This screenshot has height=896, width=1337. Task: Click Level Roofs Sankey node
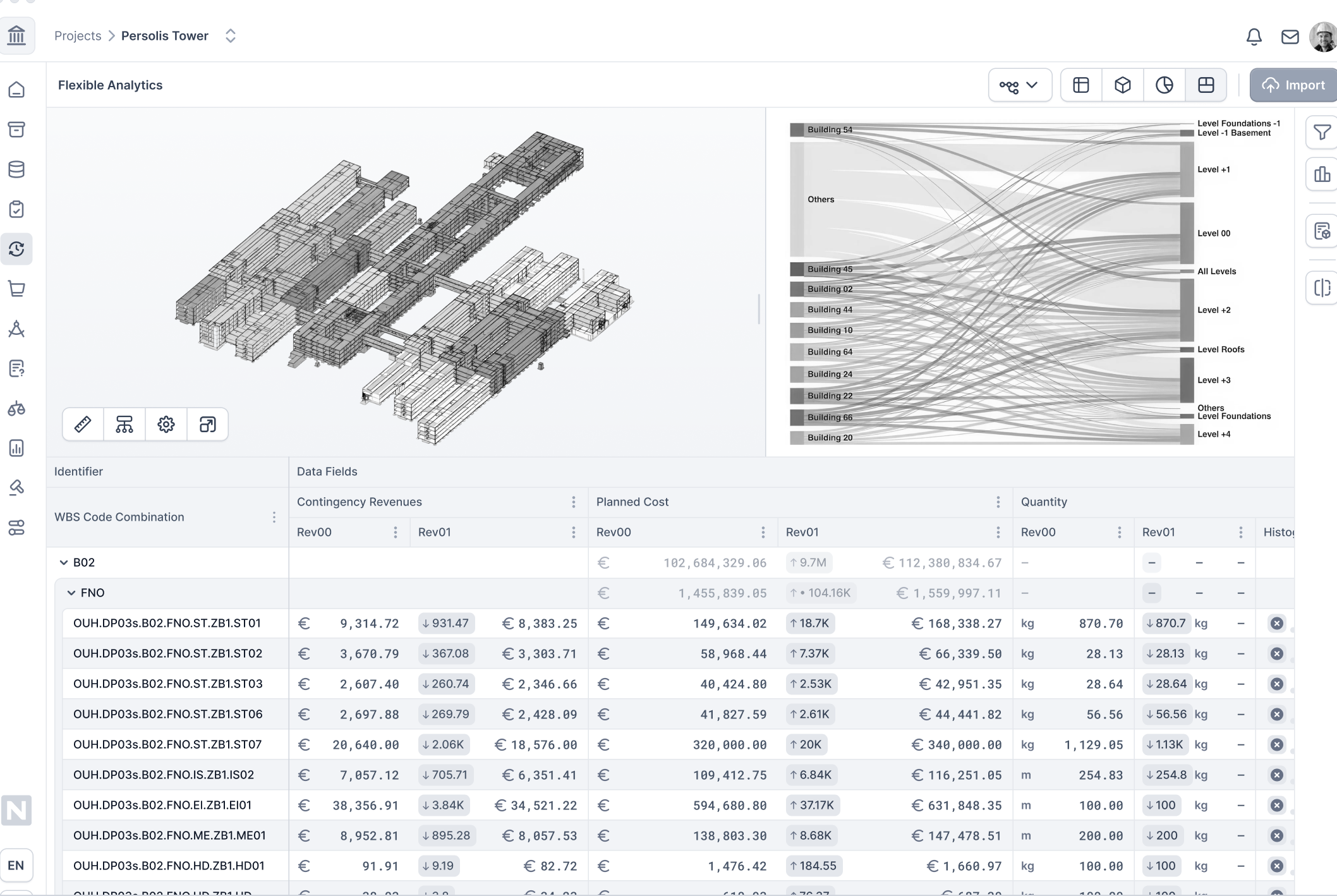coord(1187,349)
